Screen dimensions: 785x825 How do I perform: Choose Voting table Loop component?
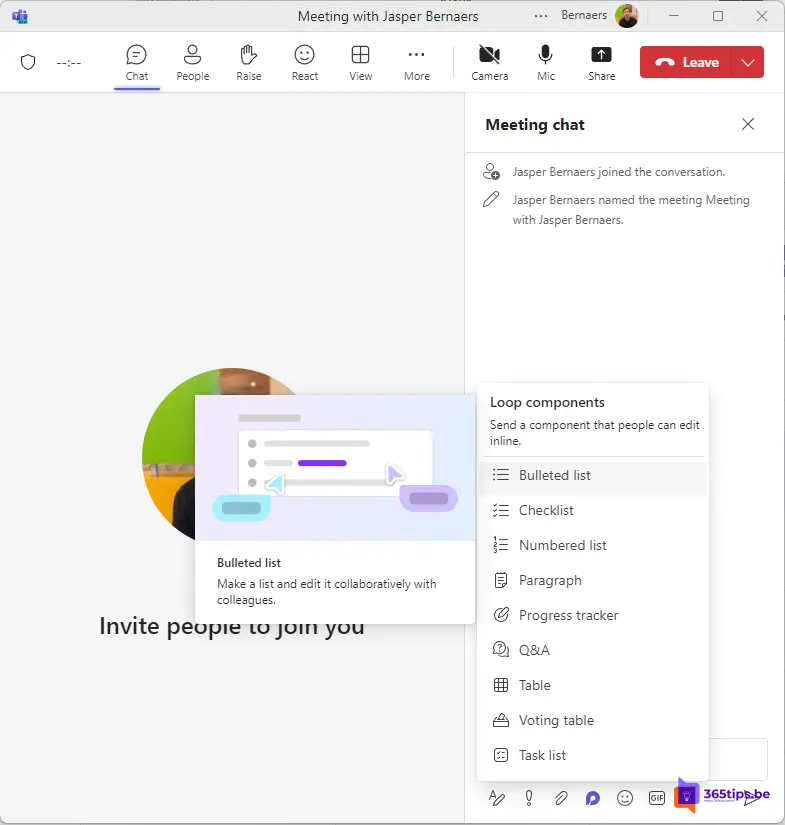(556, 720)
